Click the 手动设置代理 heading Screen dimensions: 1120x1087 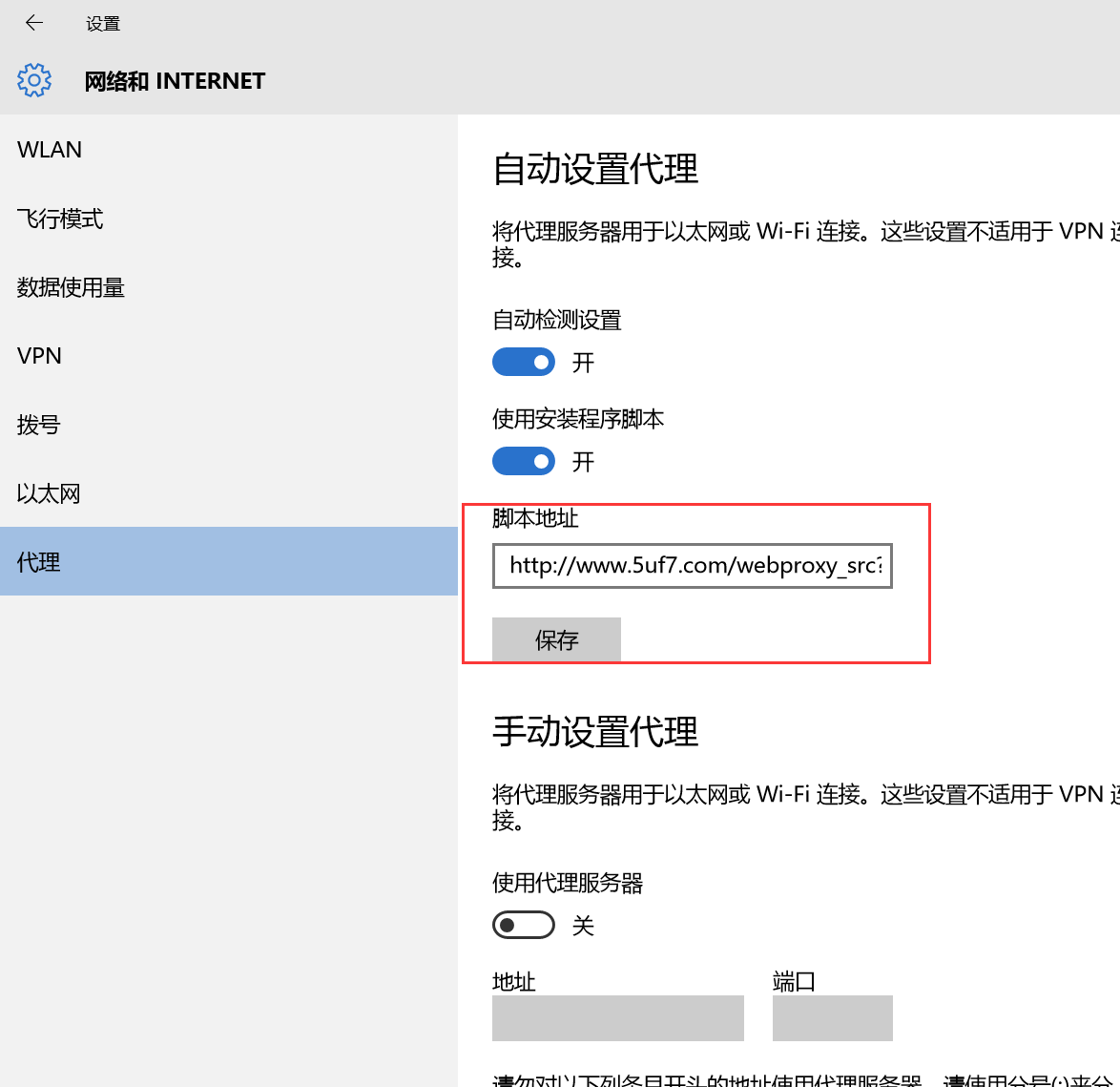point(595,732)
